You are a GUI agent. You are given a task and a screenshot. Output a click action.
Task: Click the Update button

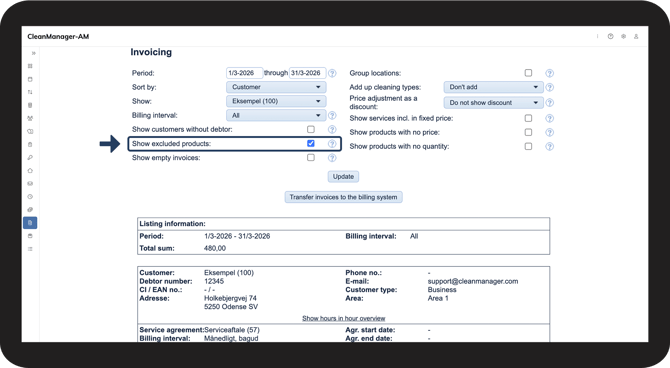pyautogui.click(x=343, y=177)
